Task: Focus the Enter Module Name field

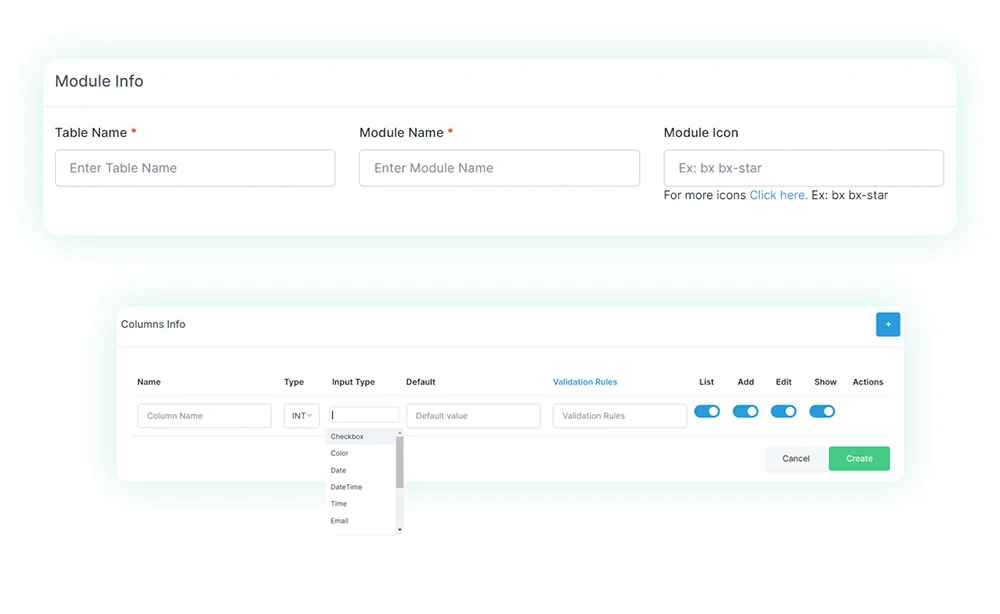Action: point(499,167)
